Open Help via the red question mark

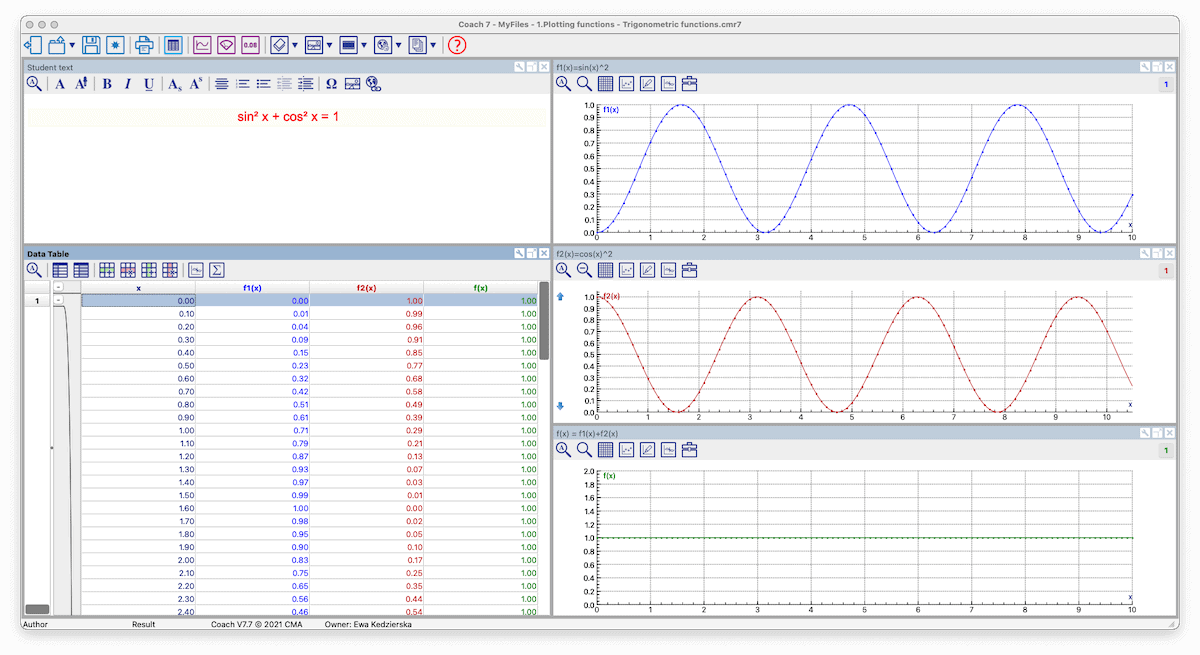457,45
